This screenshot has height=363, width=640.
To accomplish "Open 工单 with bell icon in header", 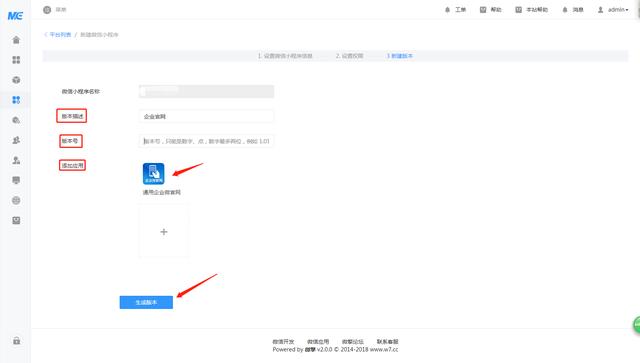I will [x=455, y=9].
